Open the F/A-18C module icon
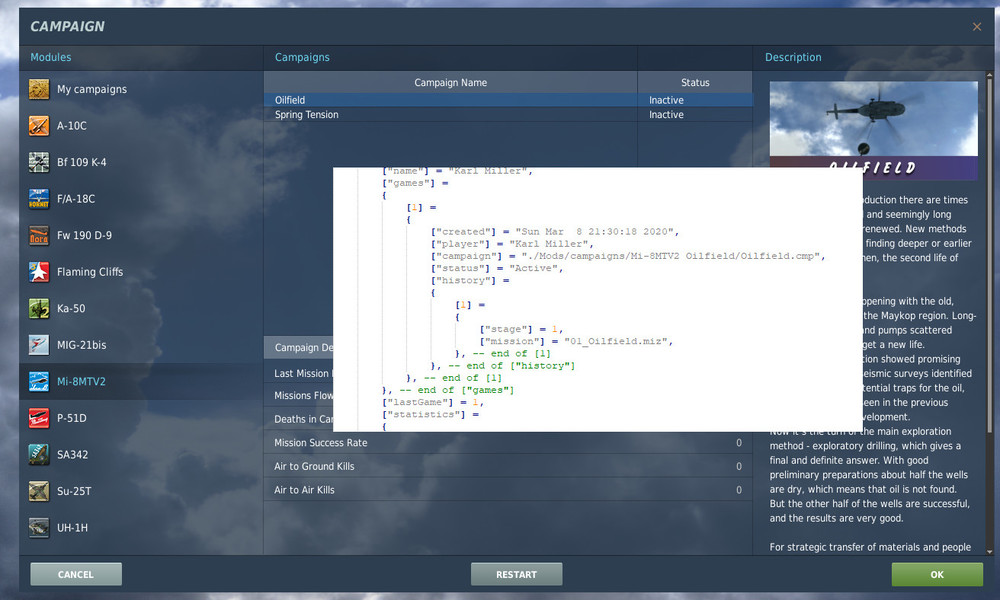The height and width of the screenshot is (600, 1000). (x=39, y=199)
